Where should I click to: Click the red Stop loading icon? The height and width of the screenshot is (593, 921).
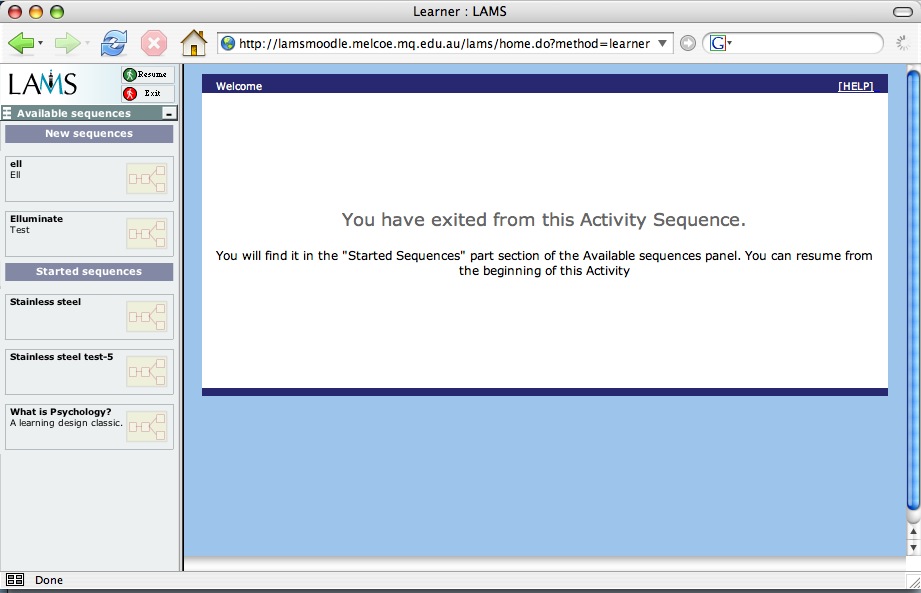153,43
